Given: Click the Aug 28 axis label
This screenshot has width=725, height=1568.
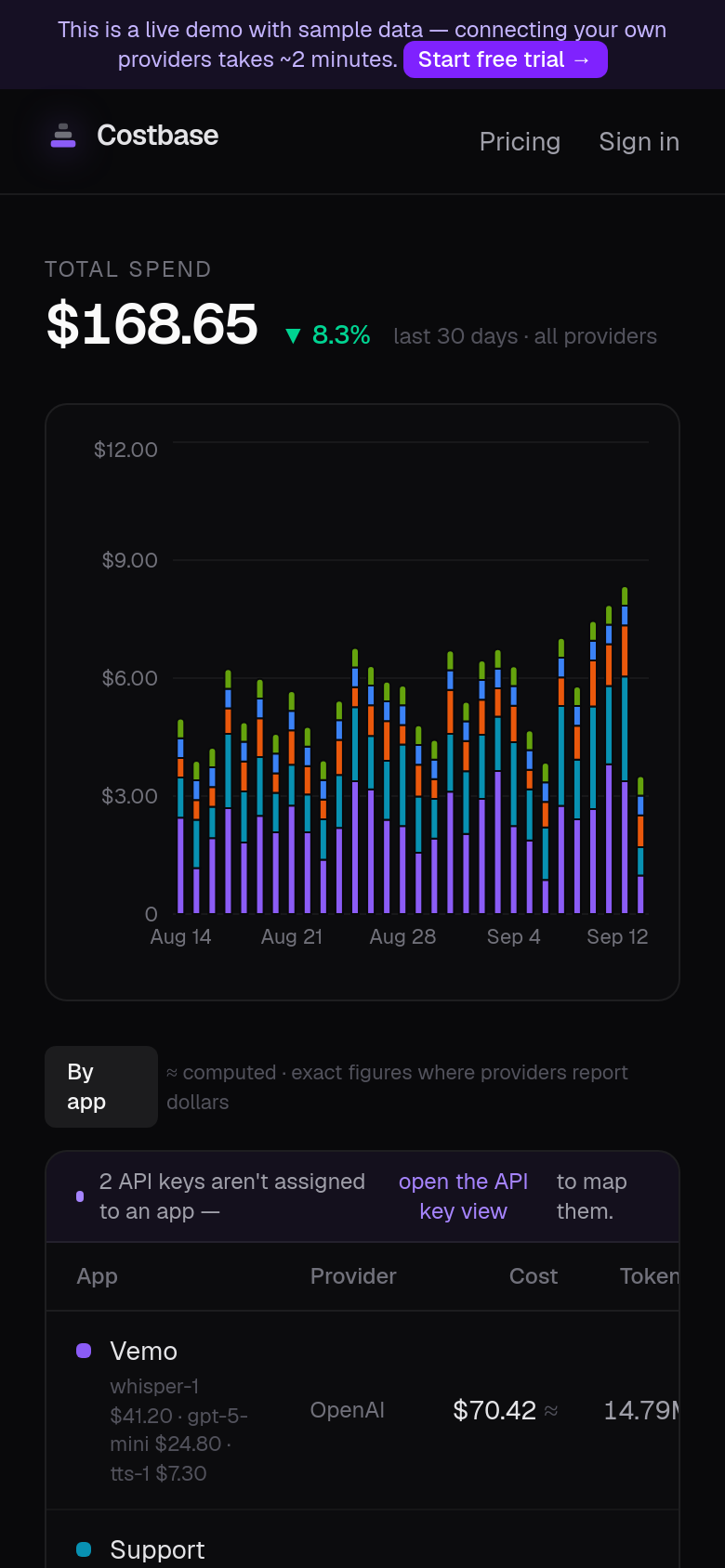Looking at the screenshot, I should point(402,936).
